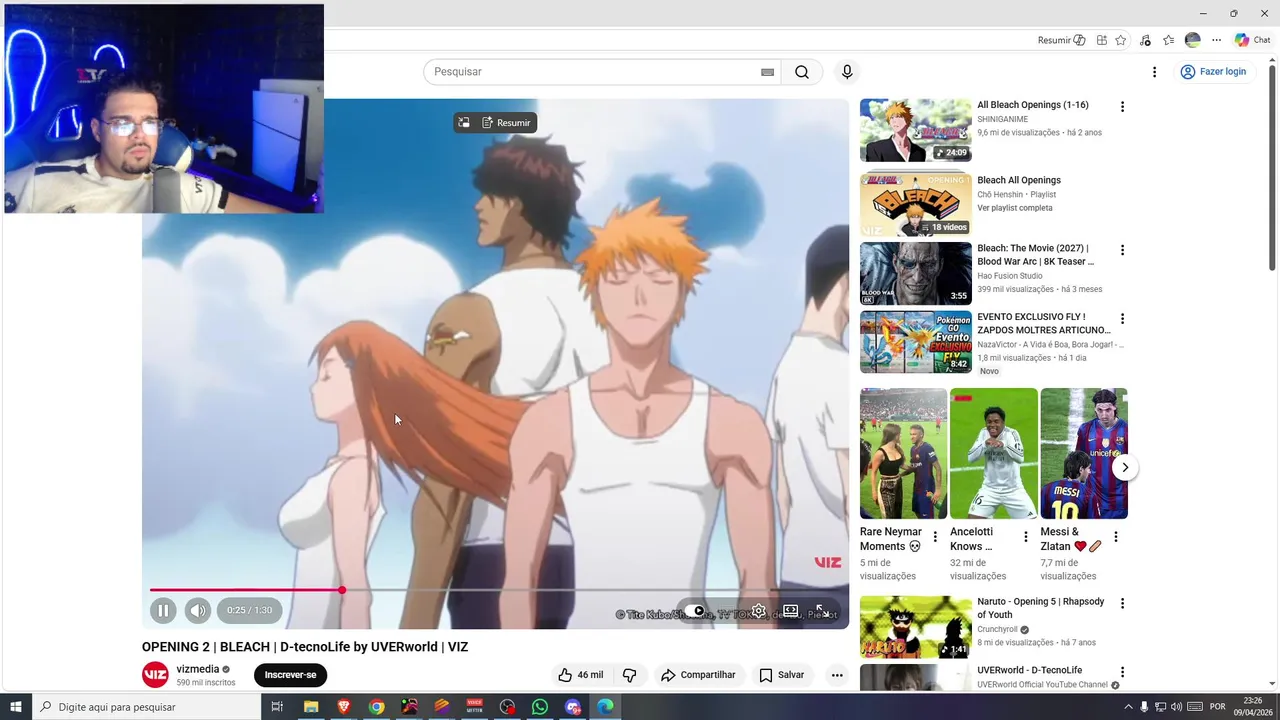
Task: Open the clock showing 23:26
Action: (1252, 707)
